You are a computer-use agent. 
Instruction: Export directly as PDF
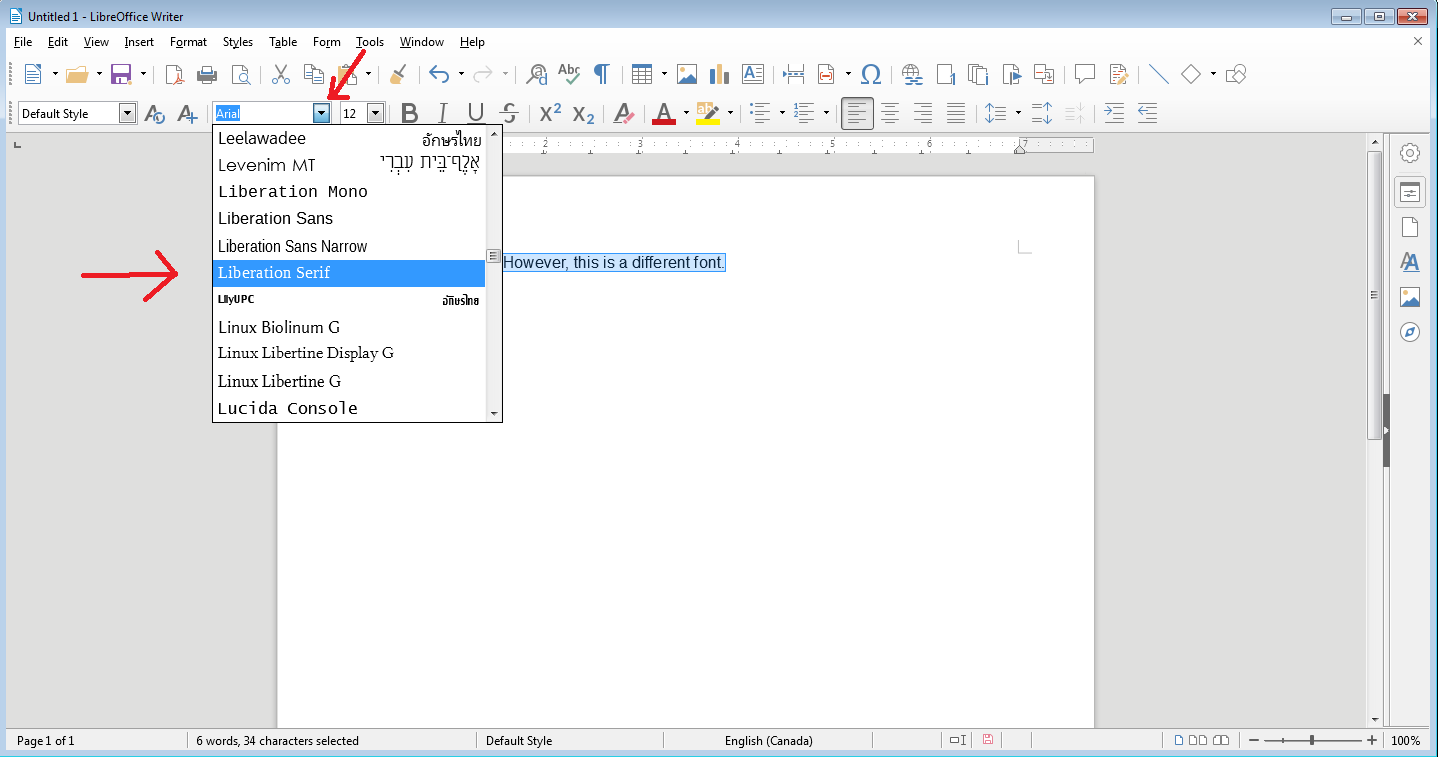(174, 74)
